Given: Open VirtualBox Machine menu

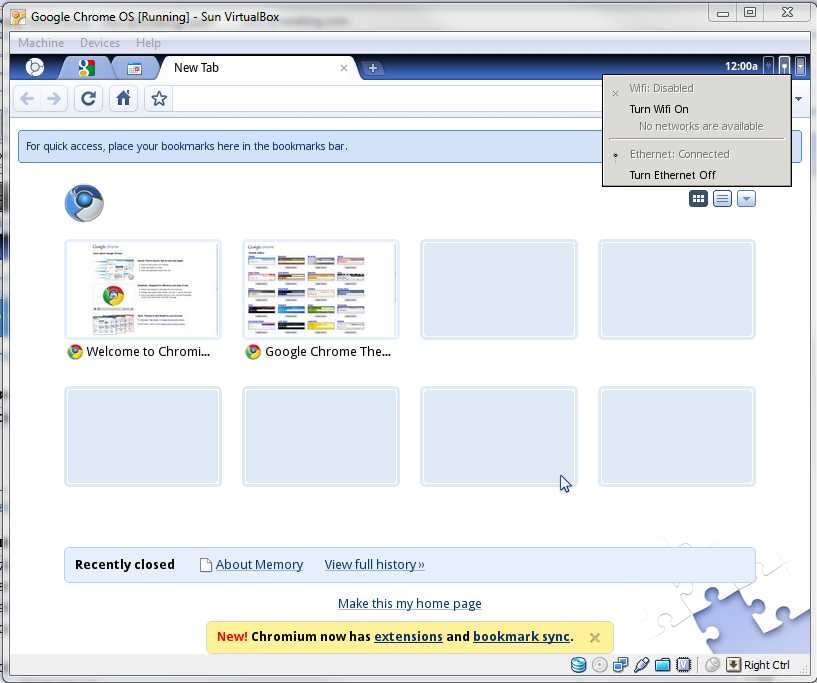Looking at the screenshot, I should point(41,43).
